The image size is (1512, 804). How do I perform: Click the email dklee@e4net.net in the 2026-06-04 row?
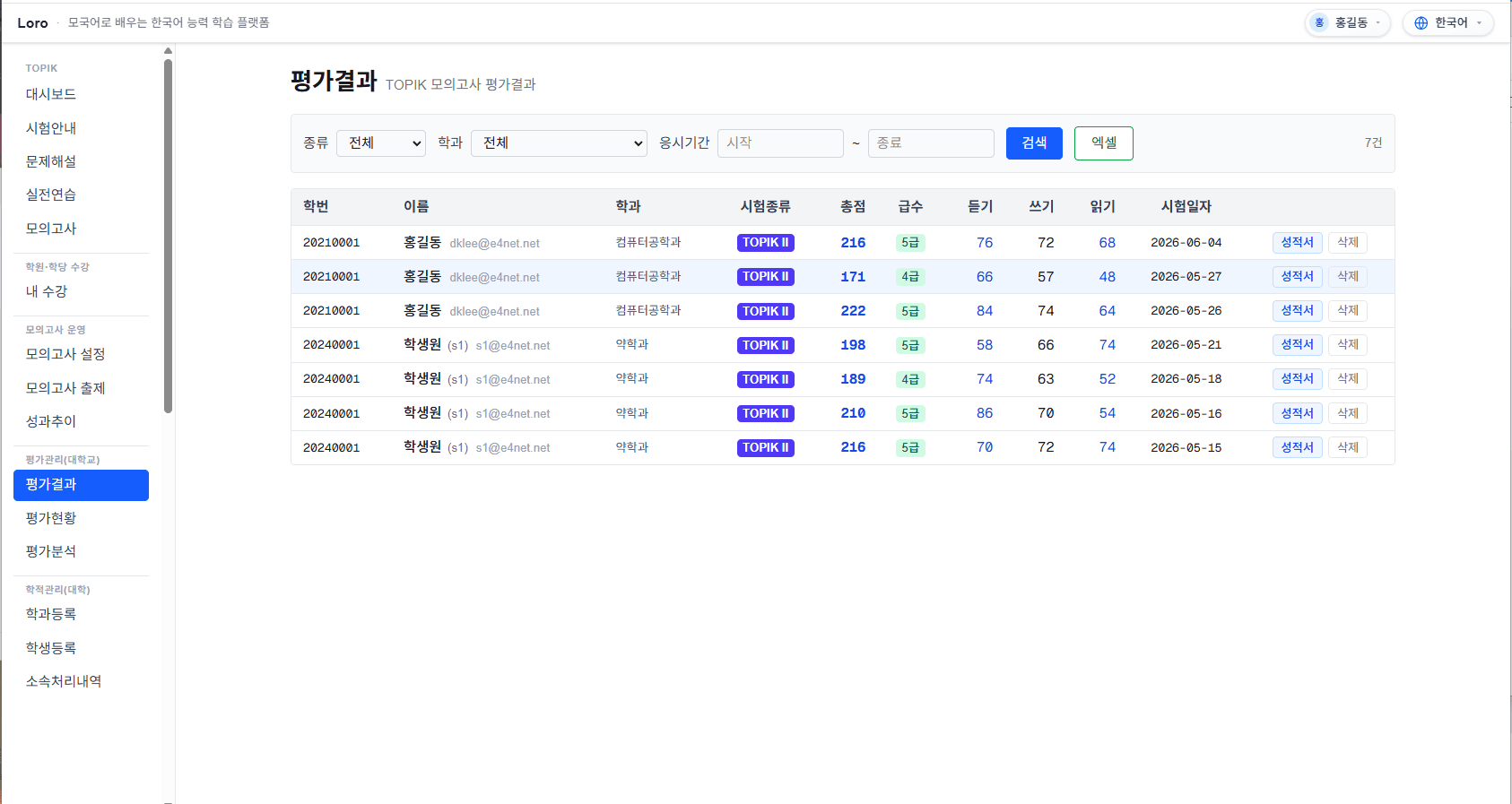tap(494, 244)
